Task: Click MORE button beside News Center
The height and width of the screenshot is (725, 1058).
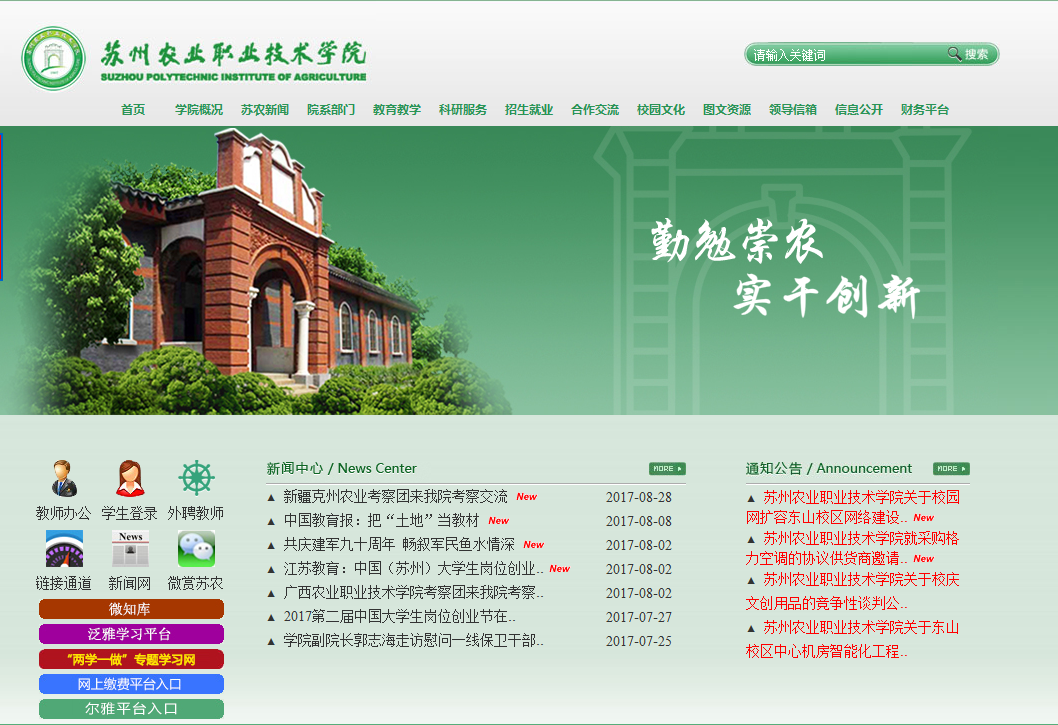Action: [x=667, y=468]
